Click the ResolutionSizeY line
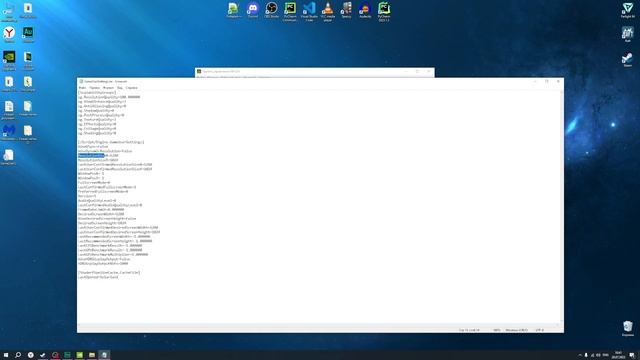640x360 pixels. click(98, 160)
